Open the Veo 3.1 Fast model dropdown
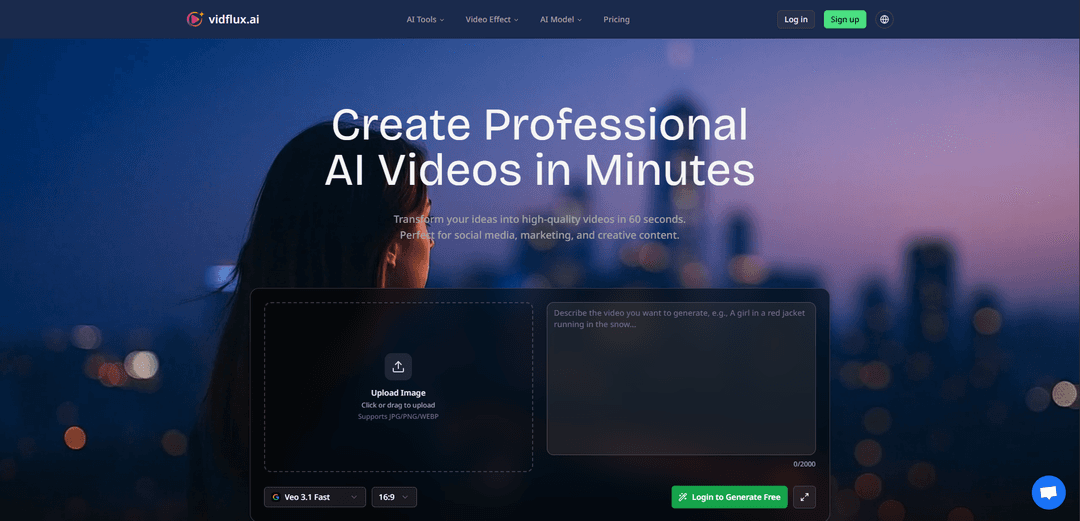The width and height of the screenshot is (1080, 521). tap(315, 497)
